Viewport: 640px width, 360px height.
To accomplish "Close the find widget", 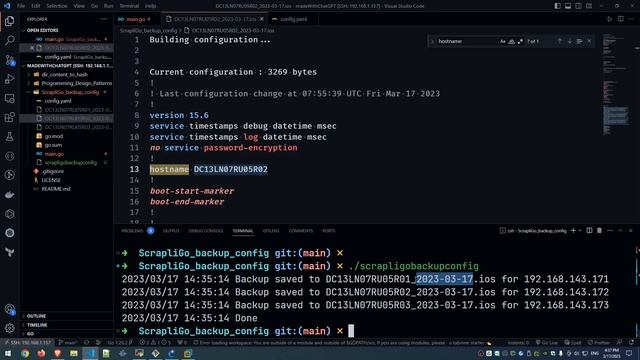I will point(589,41).
